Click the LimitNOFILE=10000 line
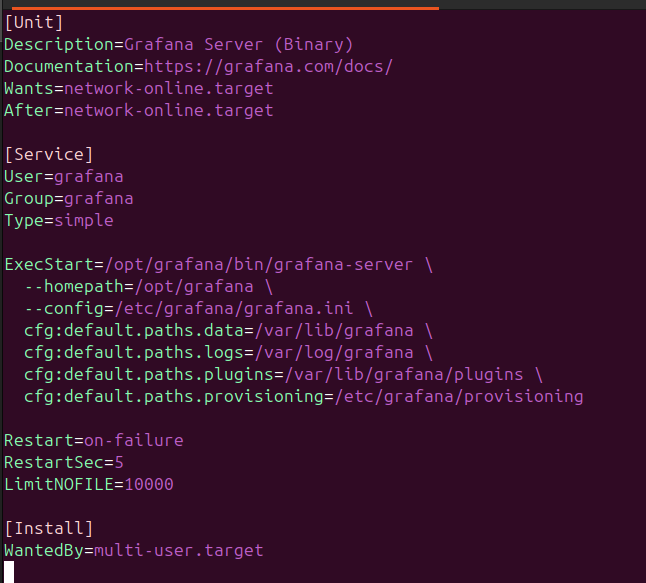This screenshot has width=646, height=583. pos(89,485)
